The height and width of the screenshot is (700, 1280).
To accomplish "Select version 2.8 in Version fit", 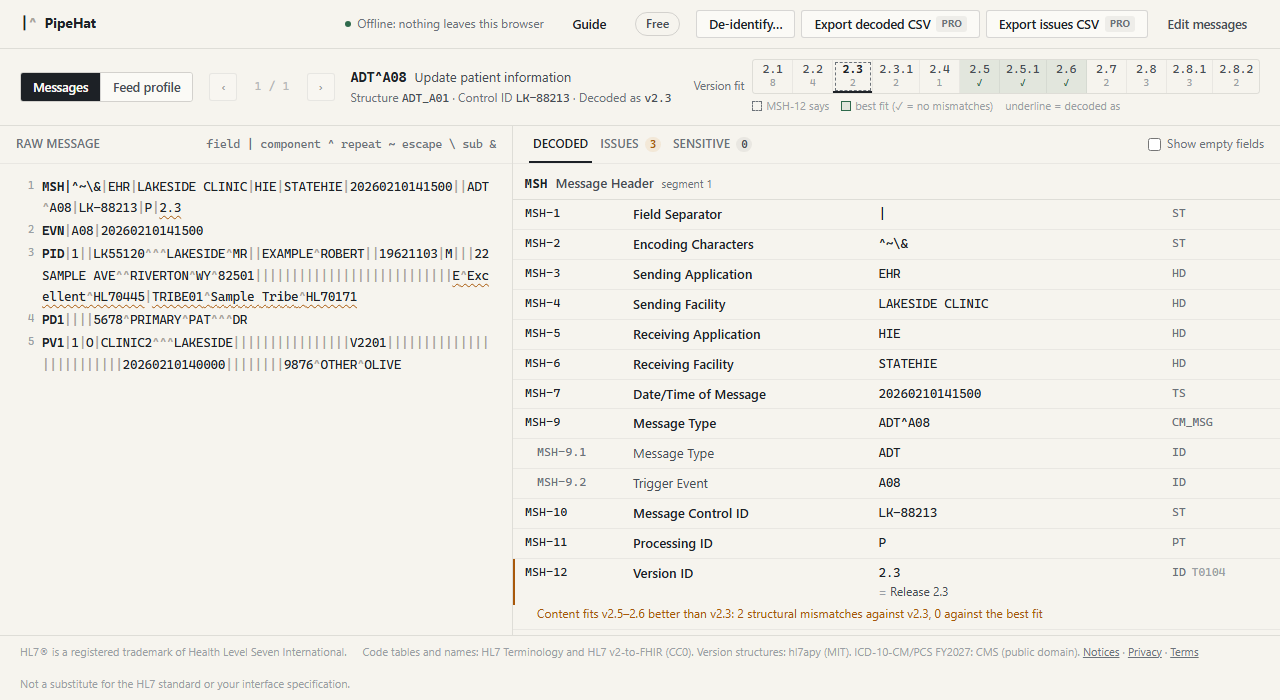I will [1146, 76].
